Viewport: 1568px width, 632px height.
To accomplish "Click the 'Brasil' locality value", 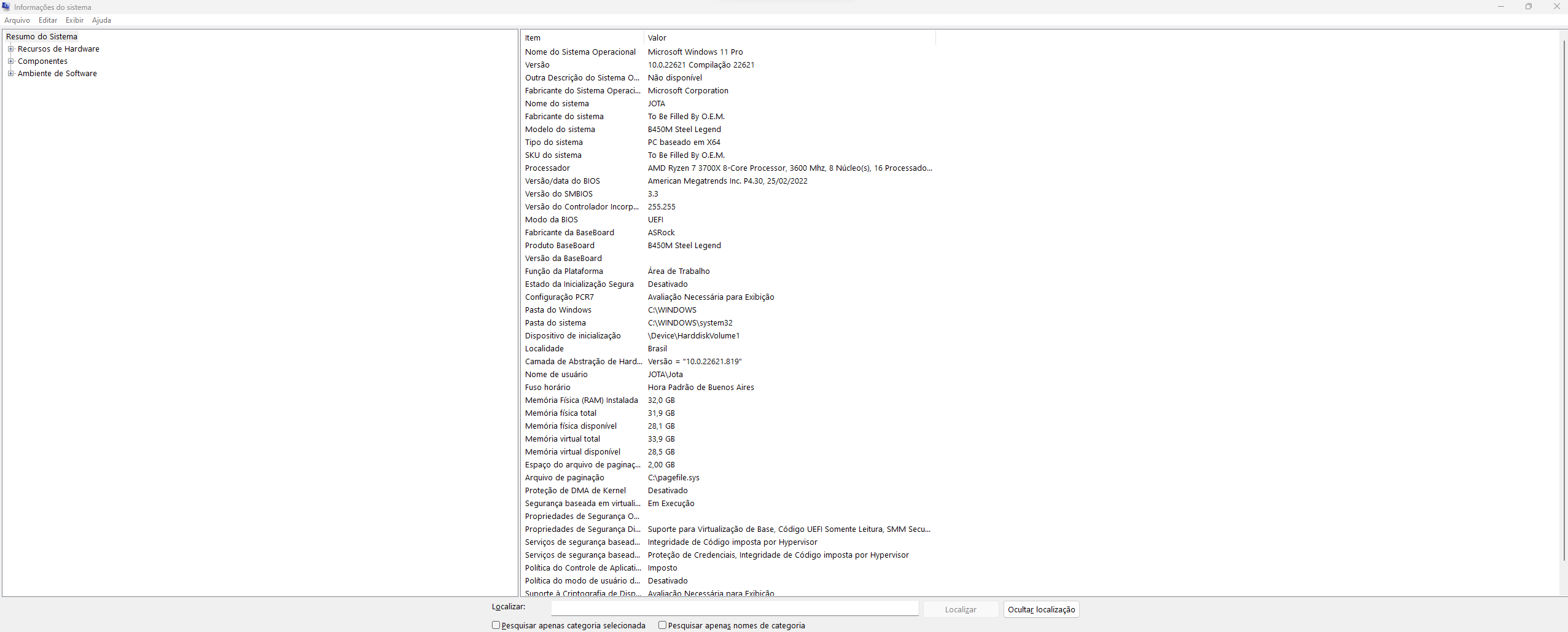I will point(657,348).
